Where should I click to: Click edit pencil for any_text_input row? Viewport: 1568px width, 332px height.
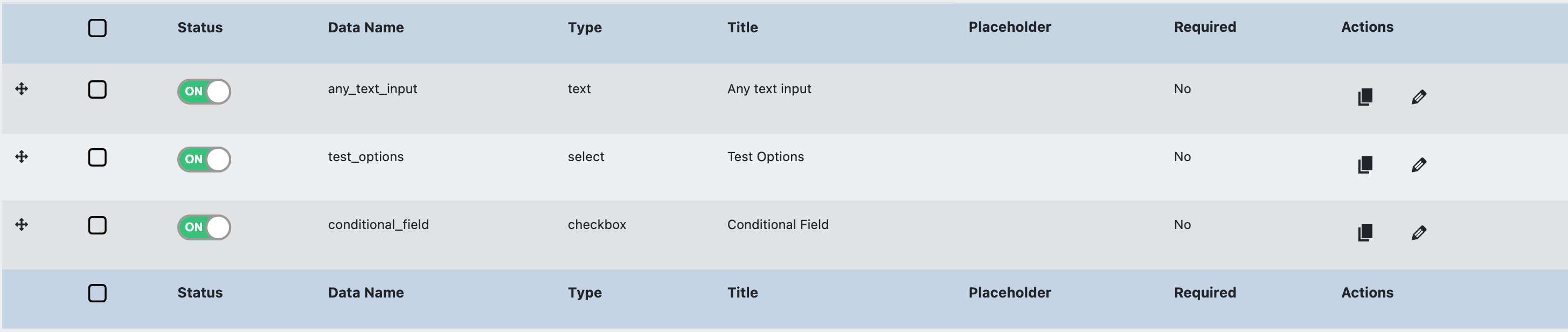point(1418,97)
